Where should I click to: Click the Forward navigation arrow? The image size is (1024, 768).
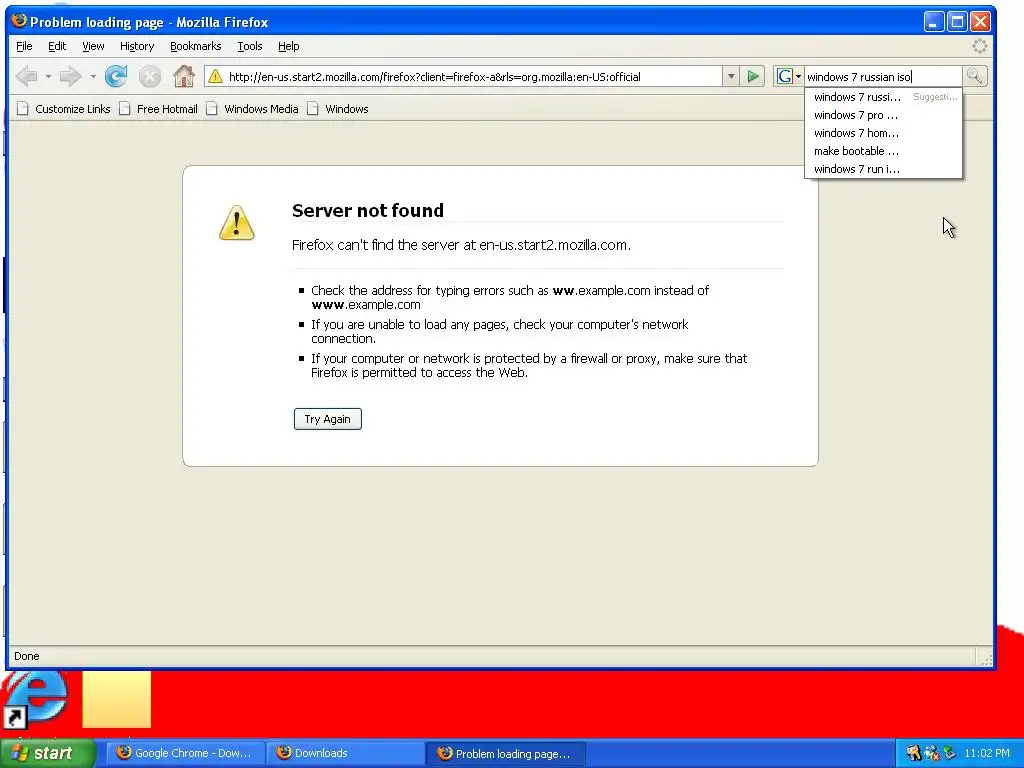point(70,76)
